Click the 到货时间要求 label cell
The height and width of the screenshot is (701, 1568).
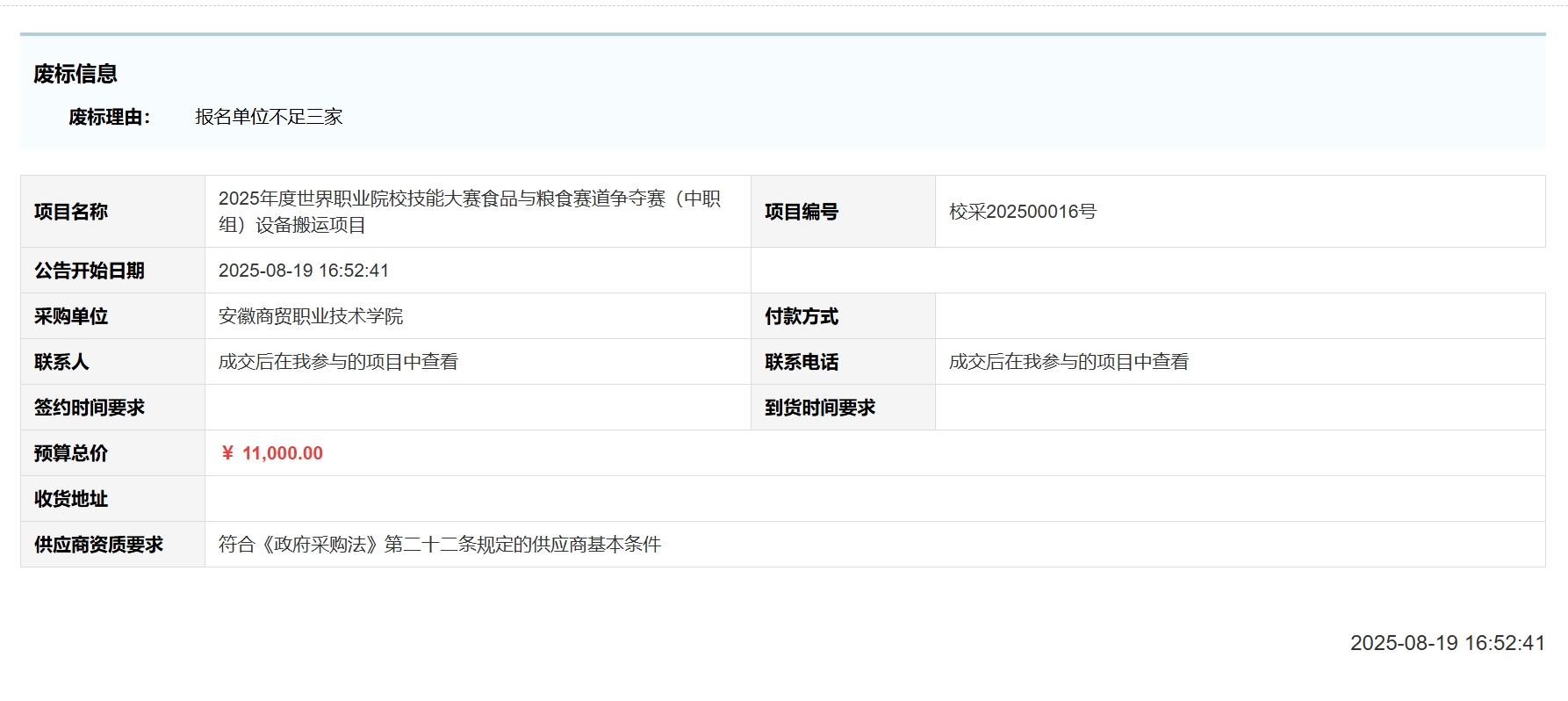(x=820, y=408)
